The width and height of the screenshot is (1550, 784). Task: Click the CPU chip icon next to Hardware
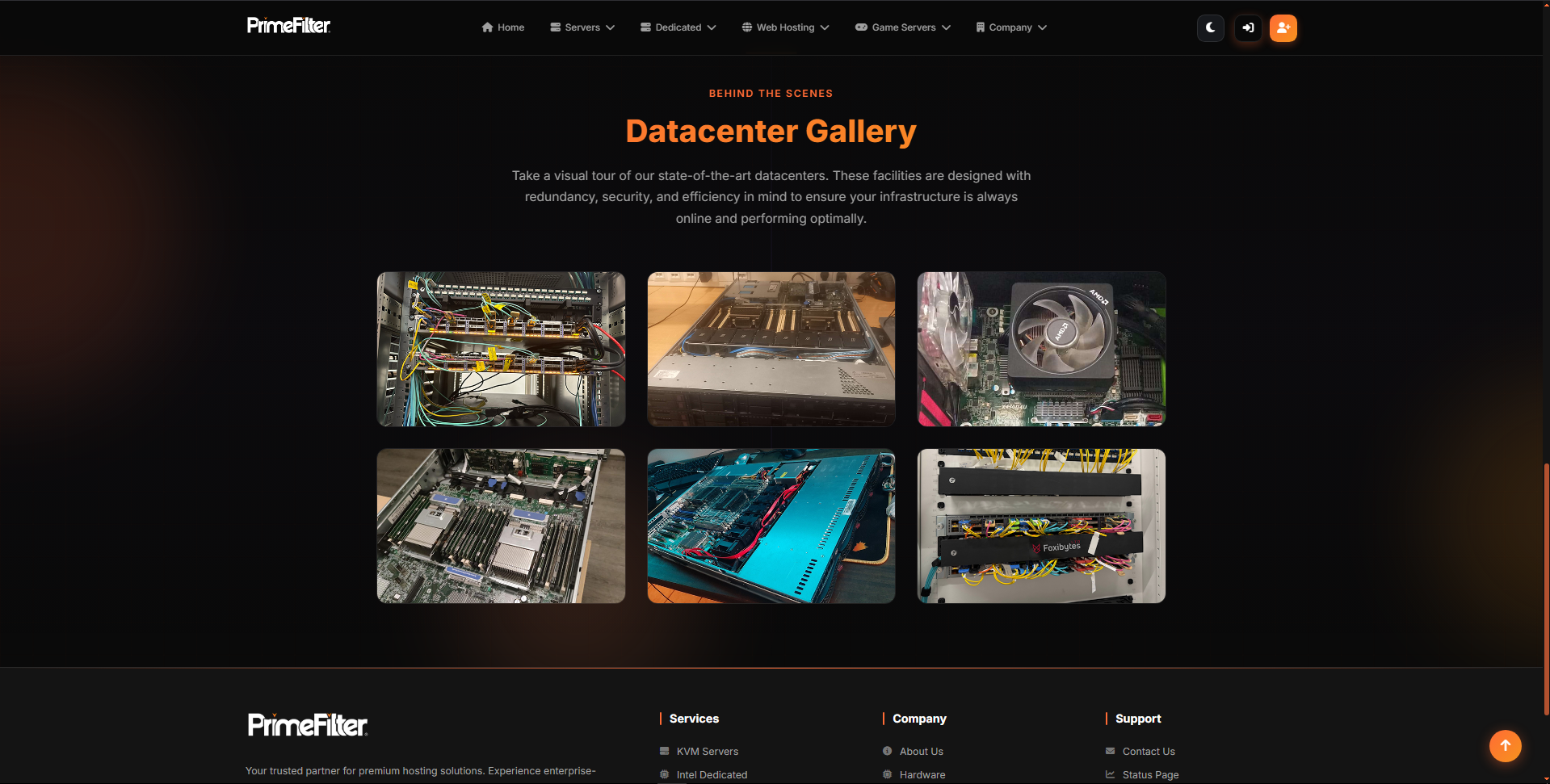coord(886,774)
